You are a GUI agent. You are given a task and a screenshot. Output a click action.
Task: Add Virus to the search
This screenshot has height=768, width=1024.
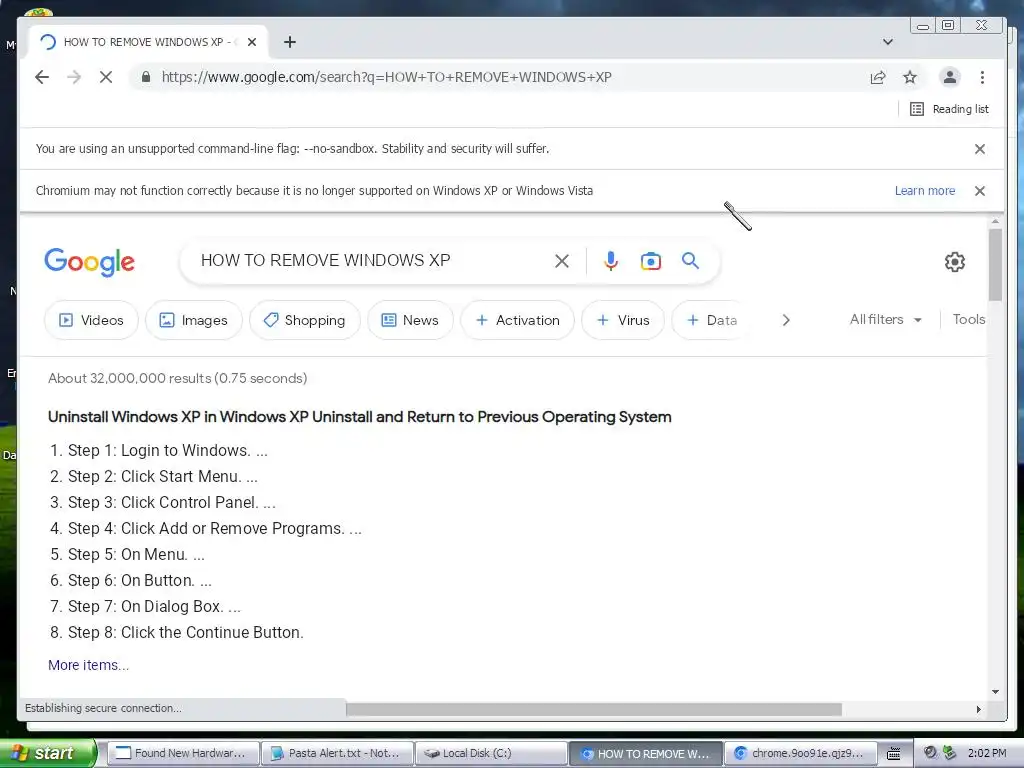tap(623, 320)
